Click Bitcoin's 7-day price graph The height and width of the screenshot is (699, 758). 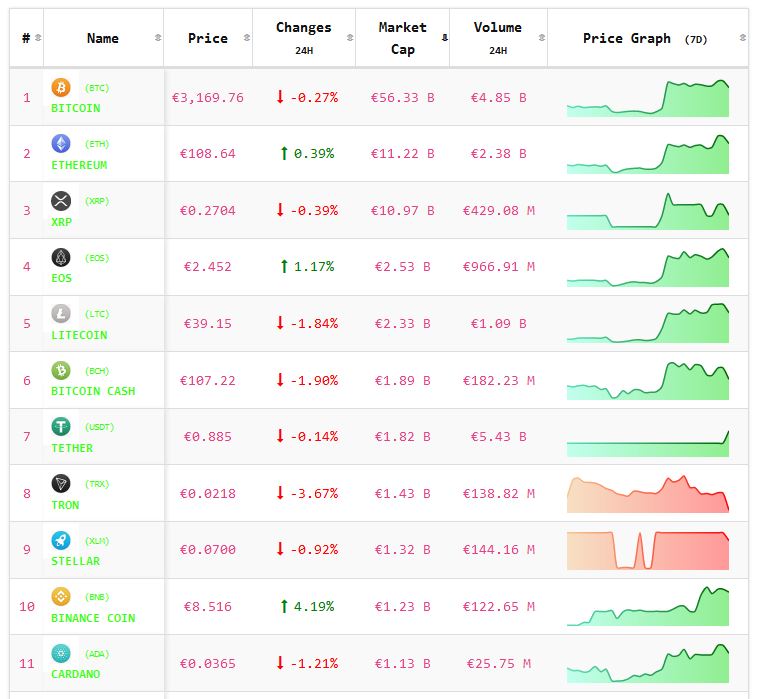coord(647,98)
